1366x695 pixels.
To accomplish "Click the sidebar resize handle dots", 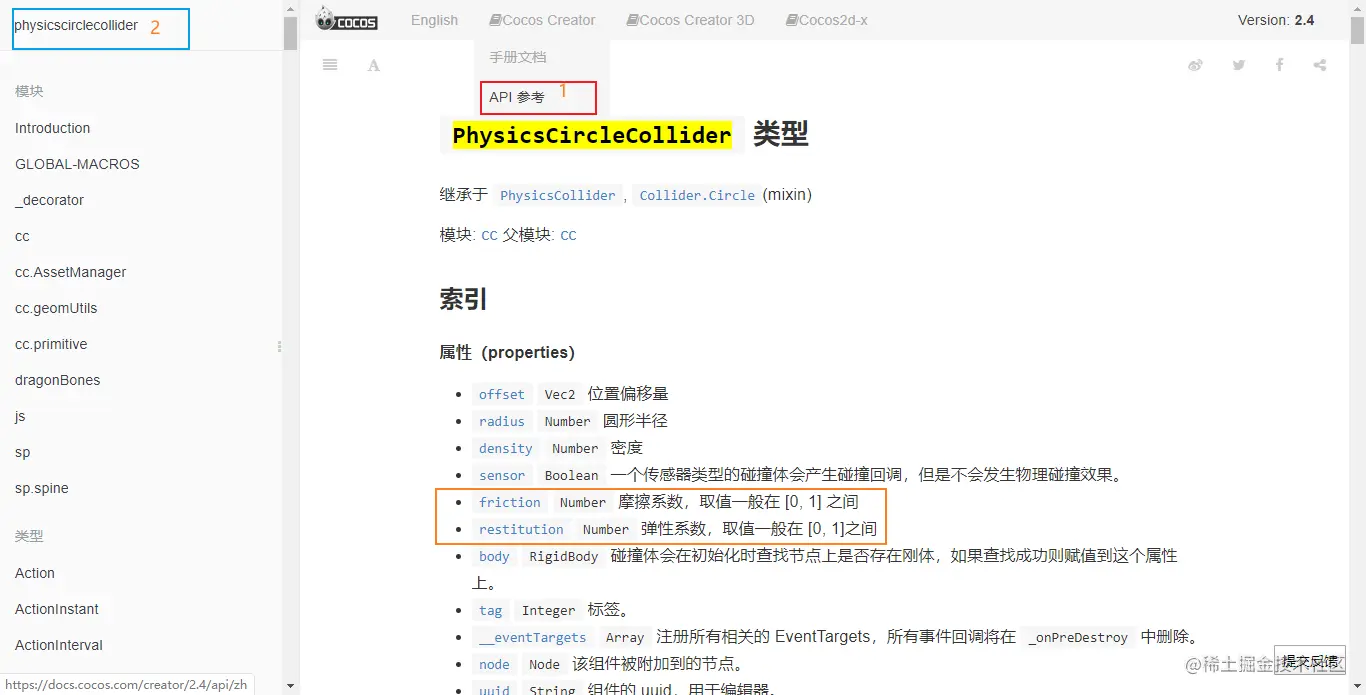I will (x=279, y=347).
